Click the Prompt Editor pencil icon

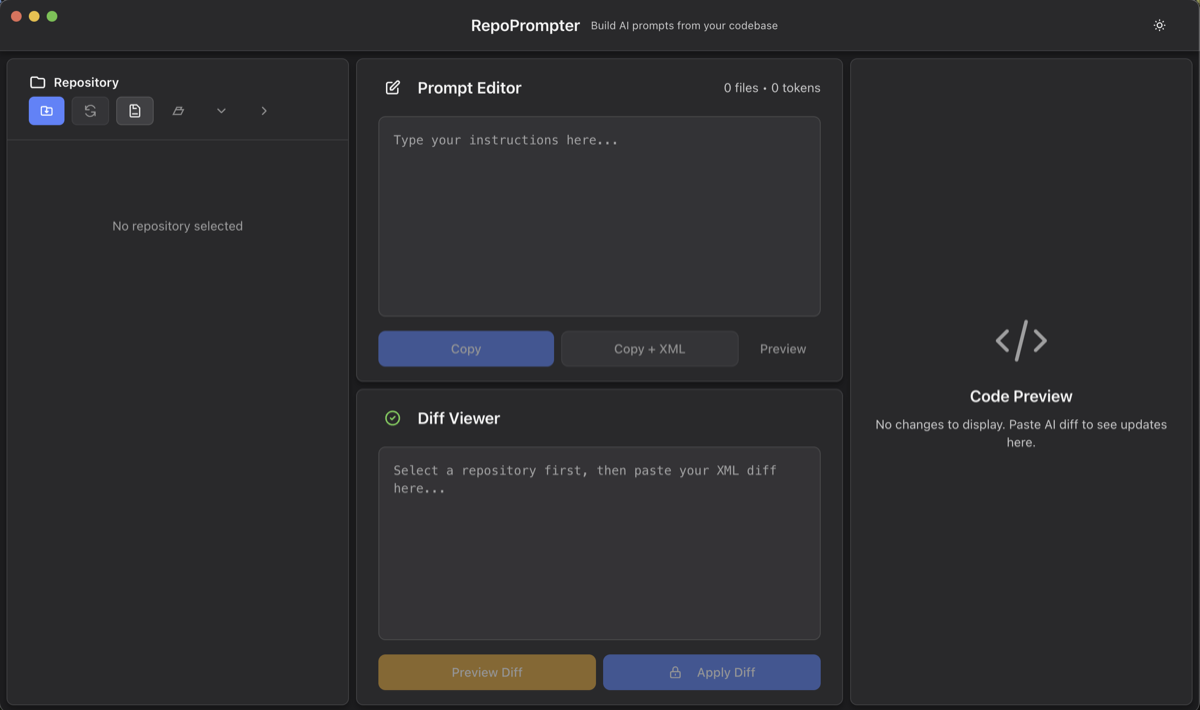tap(392, 88)
